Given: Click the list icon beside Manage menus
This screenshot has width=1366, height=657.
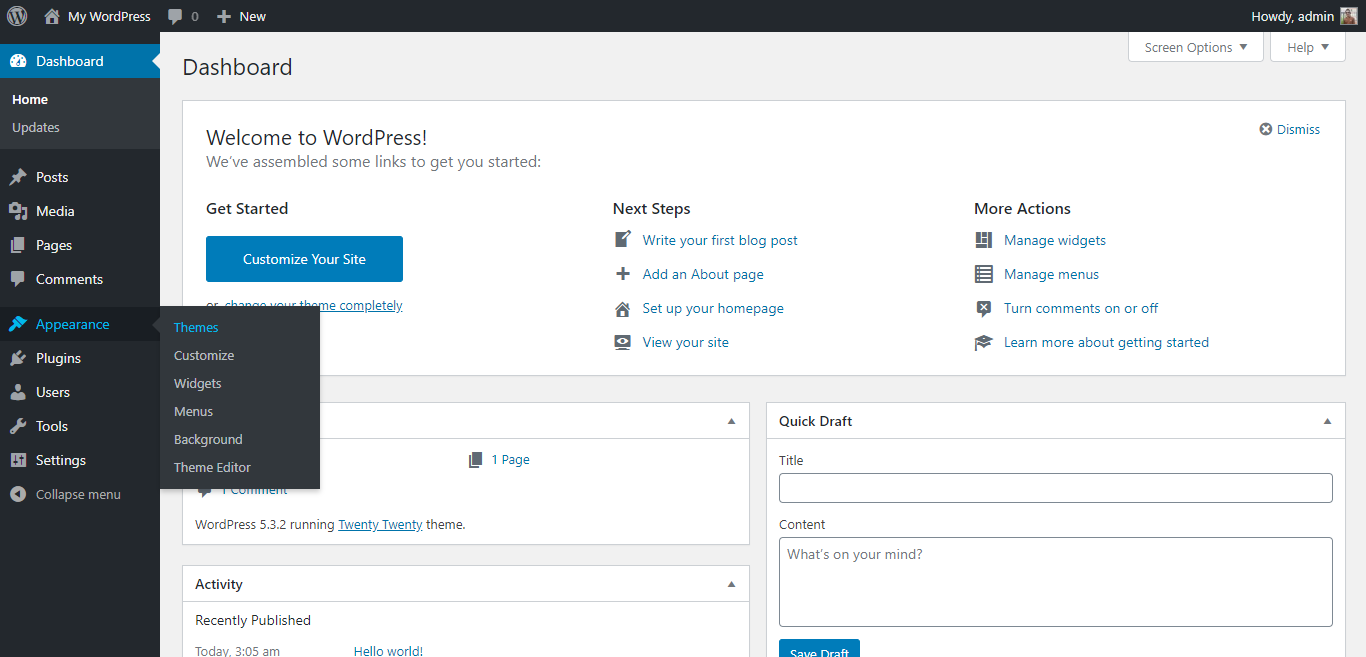Looking at the screenshot, I should pos(984,274).
